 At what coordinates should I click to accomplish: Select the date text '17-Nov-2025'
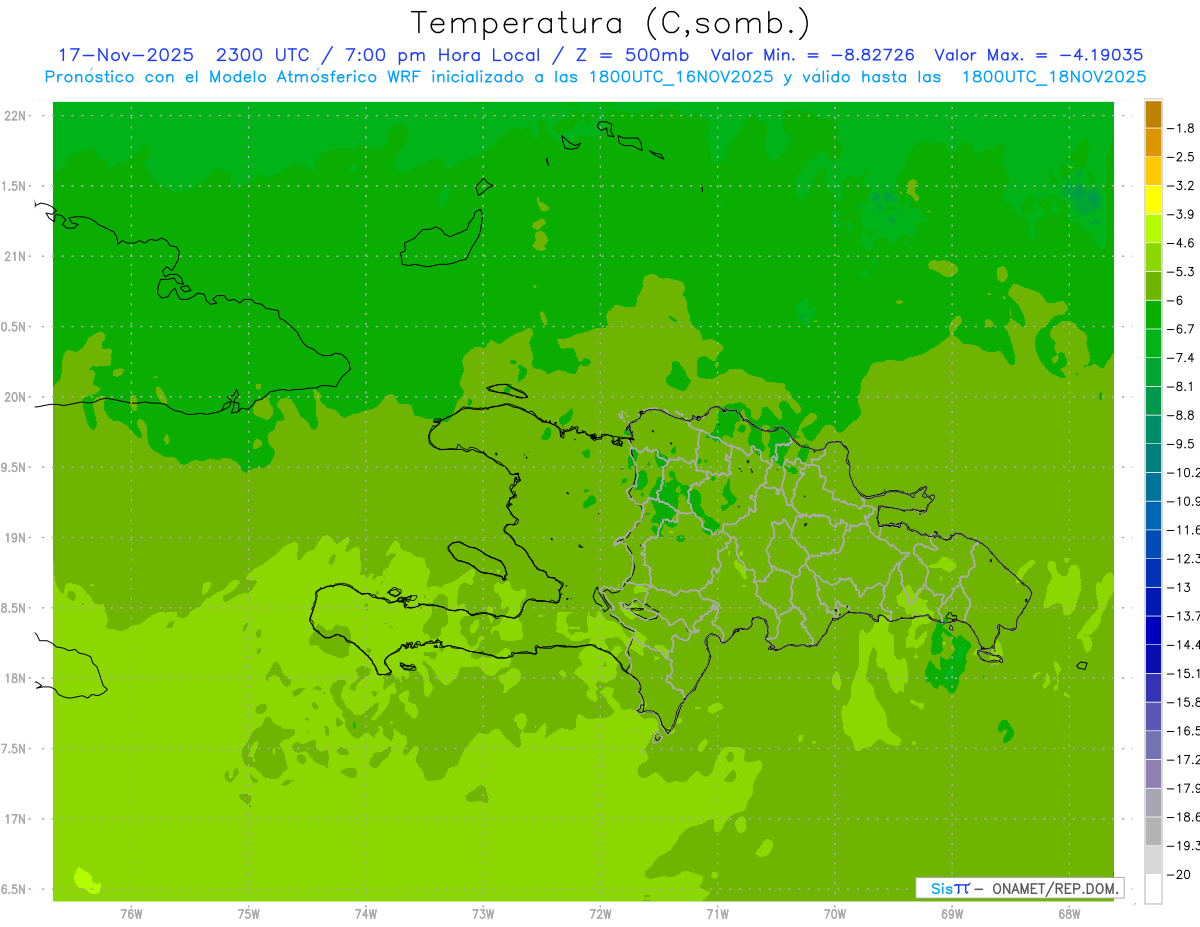(x=126, y=55)
